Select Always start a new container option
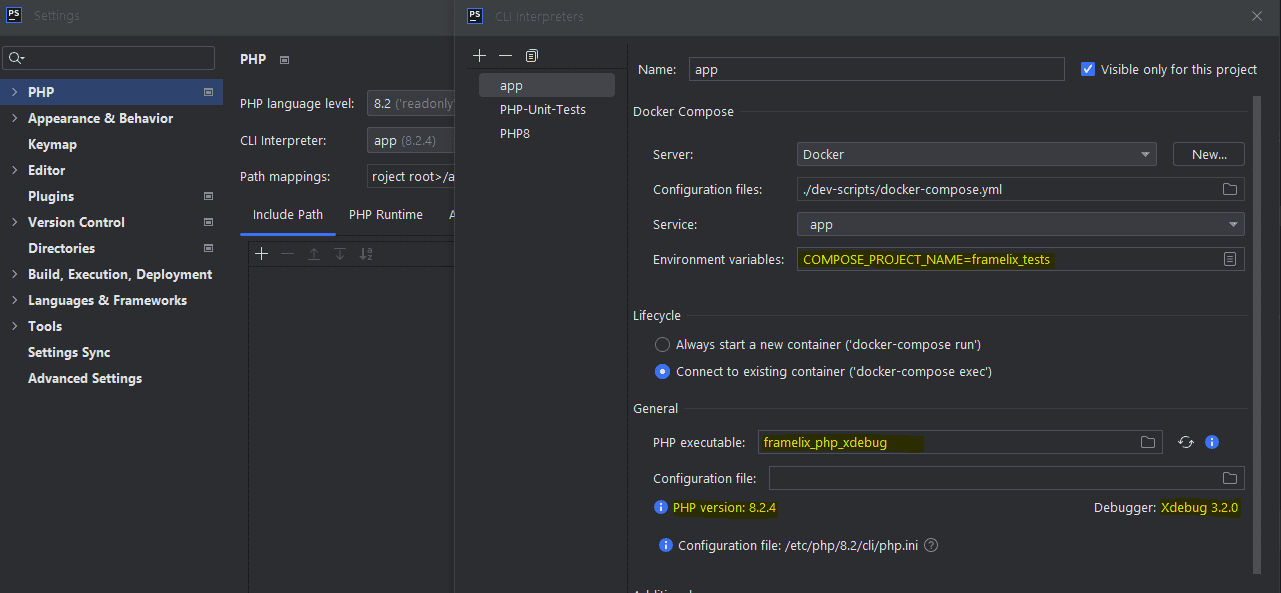The image size is (1281, 593). pyautogui.click(x=662, y=344)
